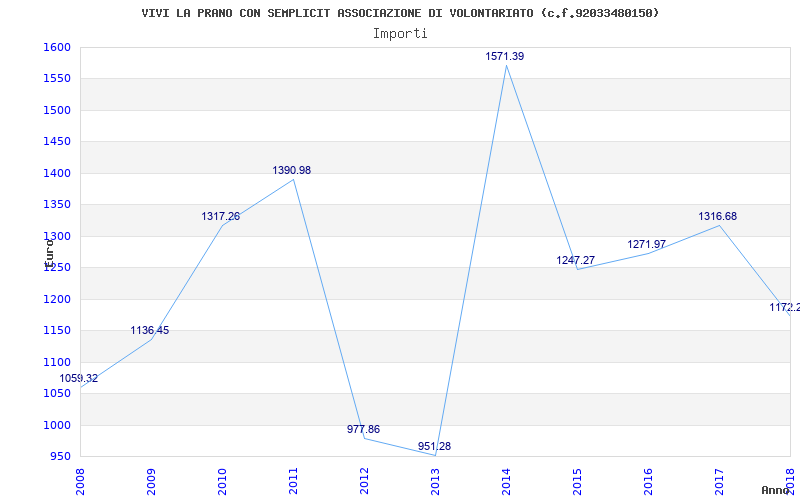
Task: Click data label 1271.97
Action: click(646, 244)
